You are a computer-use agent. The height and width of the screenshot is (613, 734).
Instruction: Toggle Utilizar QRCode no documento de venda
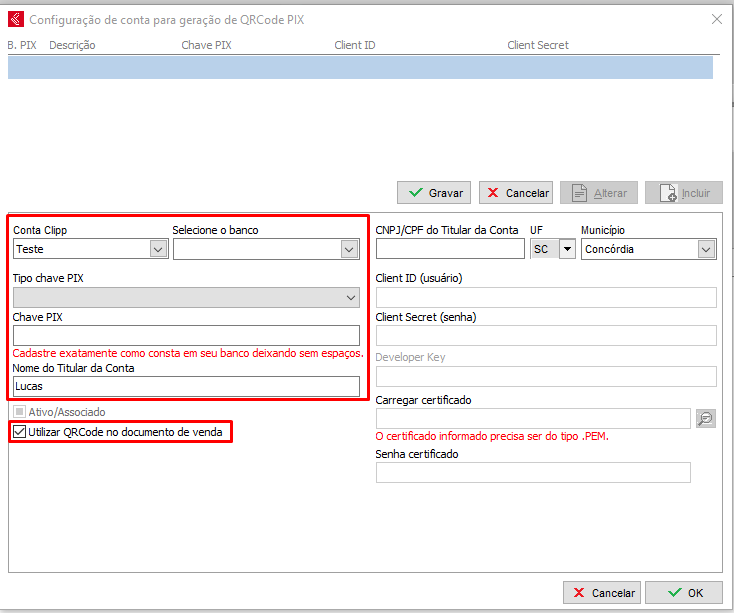(x=19, y=432)
